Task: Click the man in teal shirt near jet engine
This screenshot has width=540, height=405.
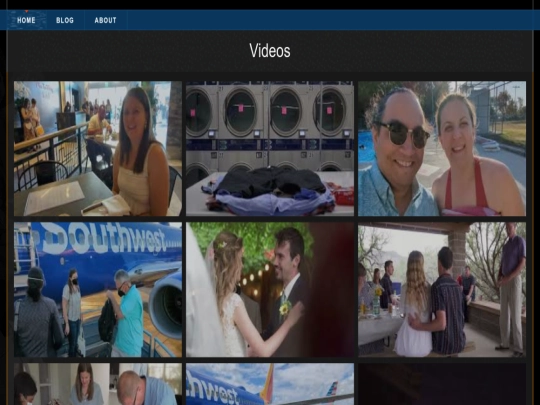Action: 127,313
